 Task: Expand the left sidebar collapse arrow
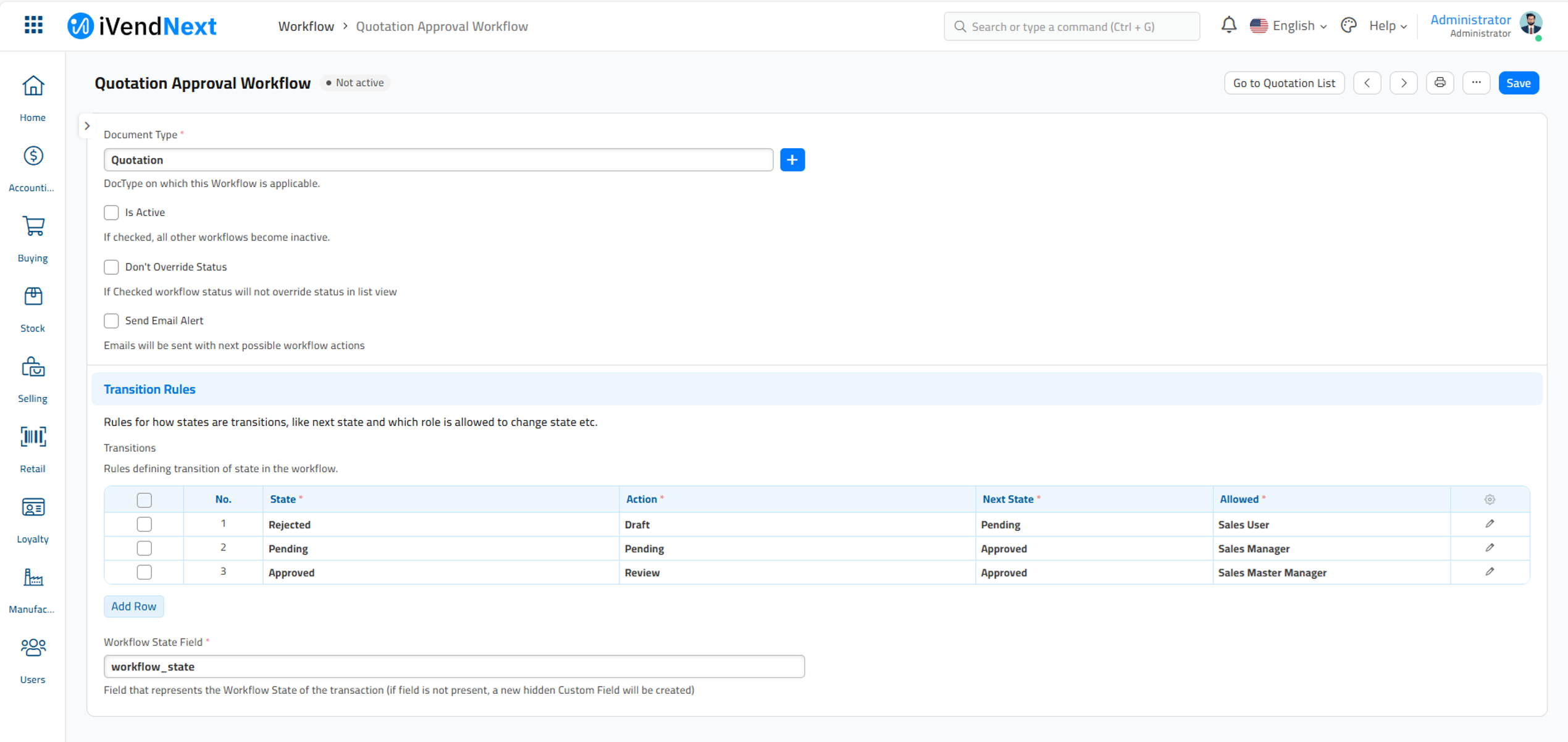[87, 125]
